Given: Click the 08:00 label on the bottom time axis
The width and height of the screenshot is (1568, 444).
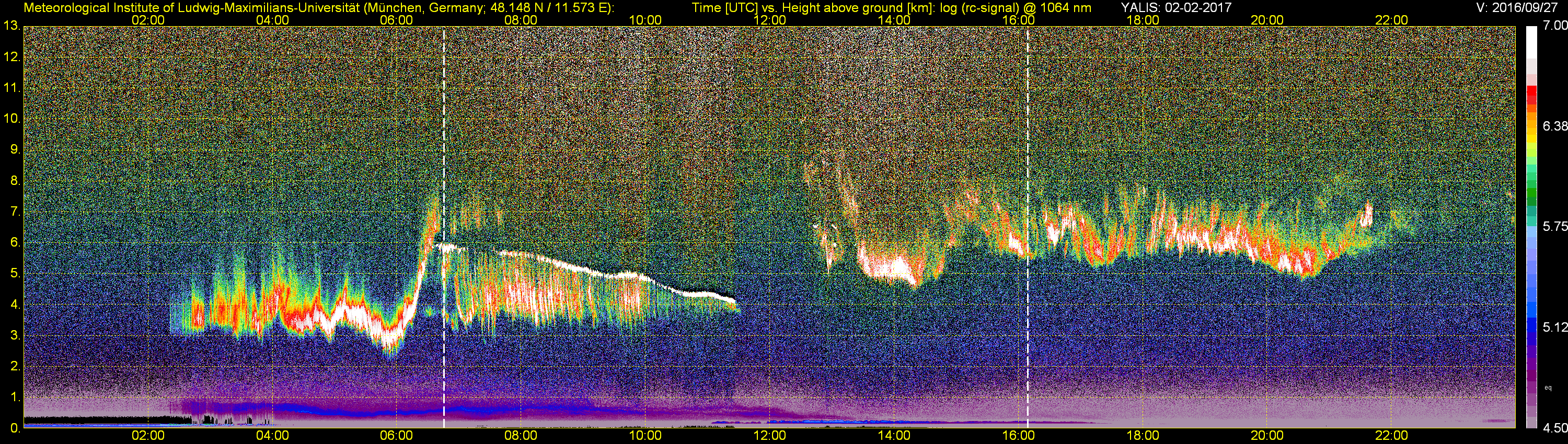Looking at the screenshot, I should point(521,436).
